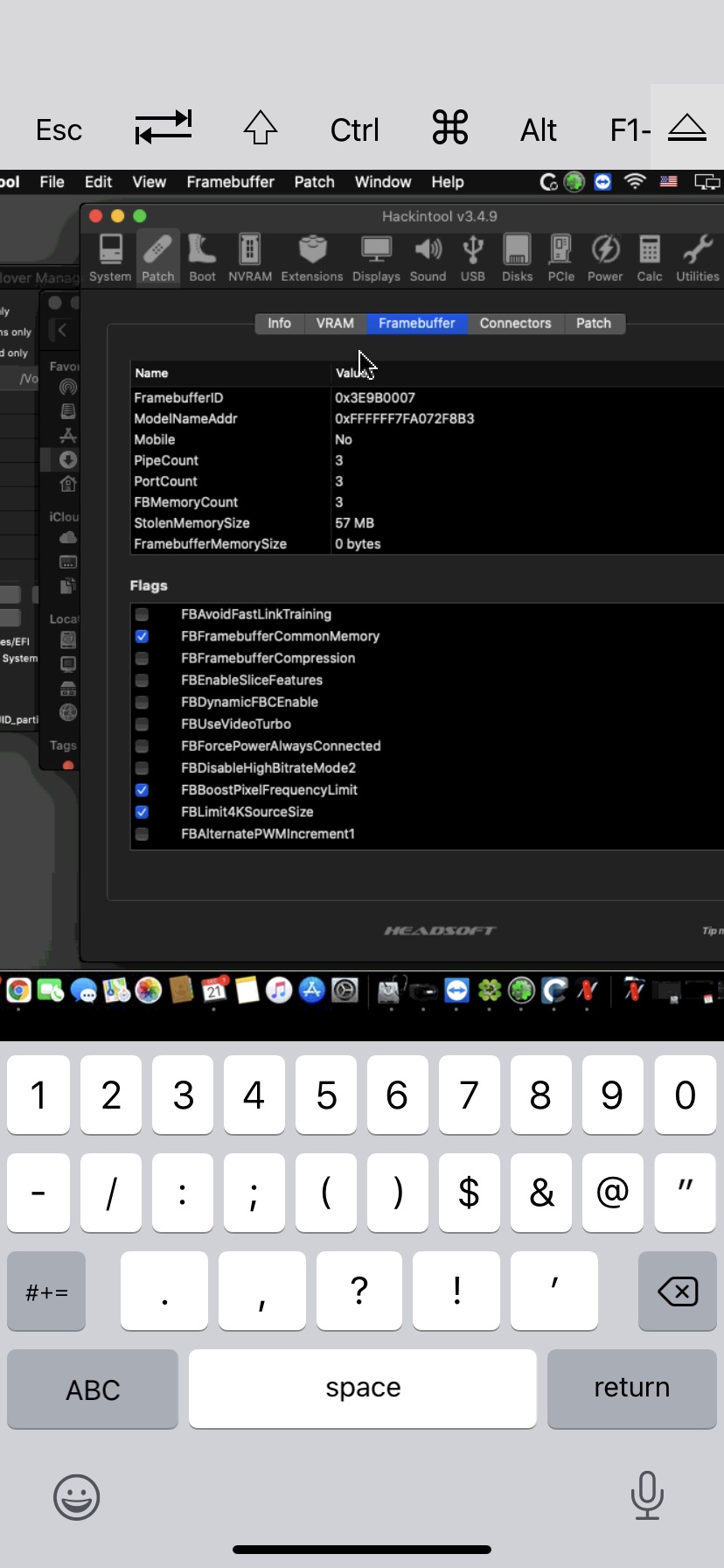Image resolution: width=724 pixels, height=1568 pixels.
Task: Enable FBFramebufferCompression flag
Action: click(142, 658)
